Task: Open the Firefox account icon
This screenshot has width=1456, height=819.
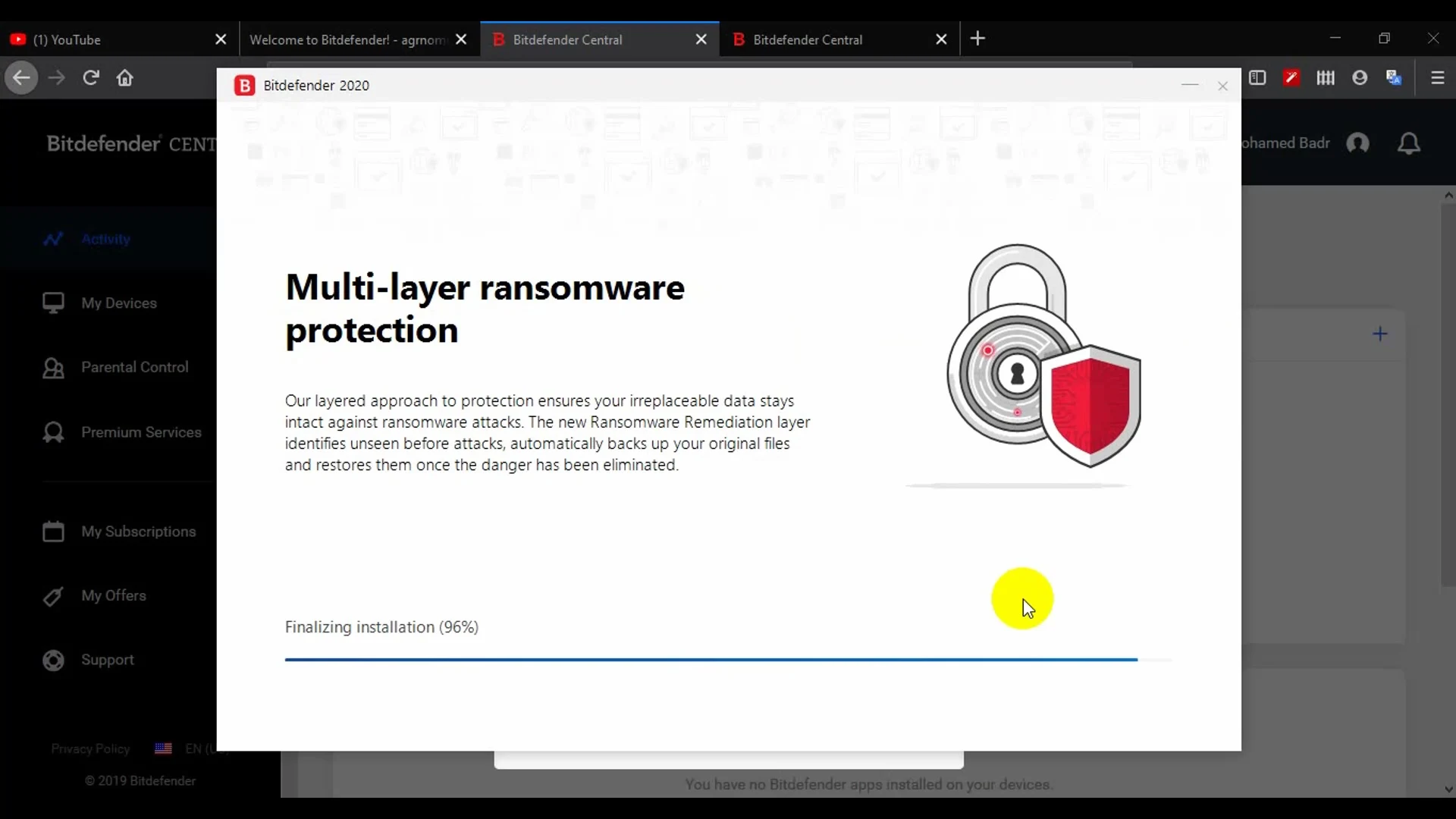Action: point(1360,78)
